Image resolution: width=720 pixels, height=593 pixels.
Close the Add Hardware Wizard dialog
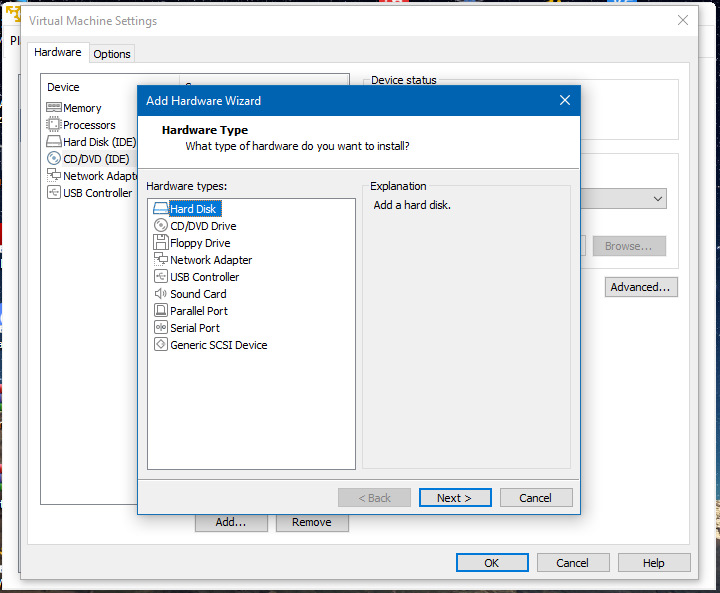point(565,100)
